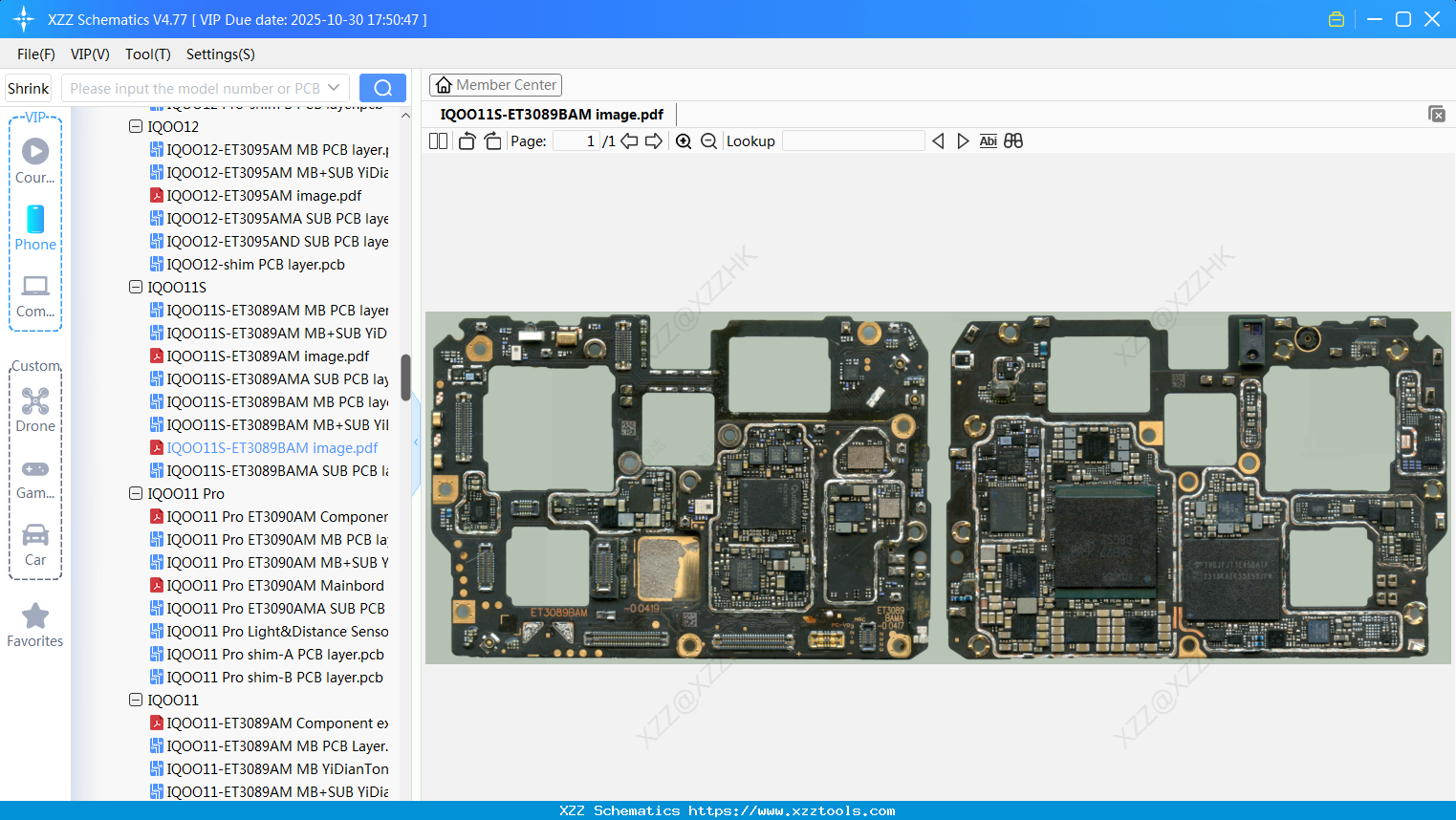Switch to two-page view mode

click(x=438, y=140)
